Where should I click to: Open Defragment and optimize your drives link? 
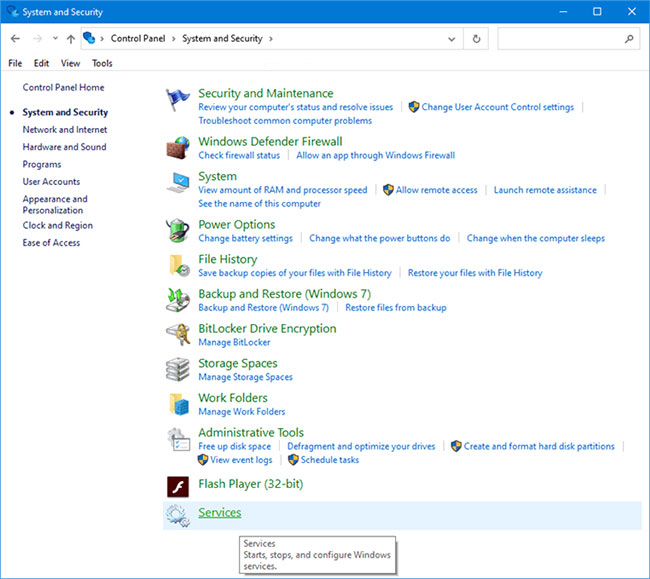point(361,446)
